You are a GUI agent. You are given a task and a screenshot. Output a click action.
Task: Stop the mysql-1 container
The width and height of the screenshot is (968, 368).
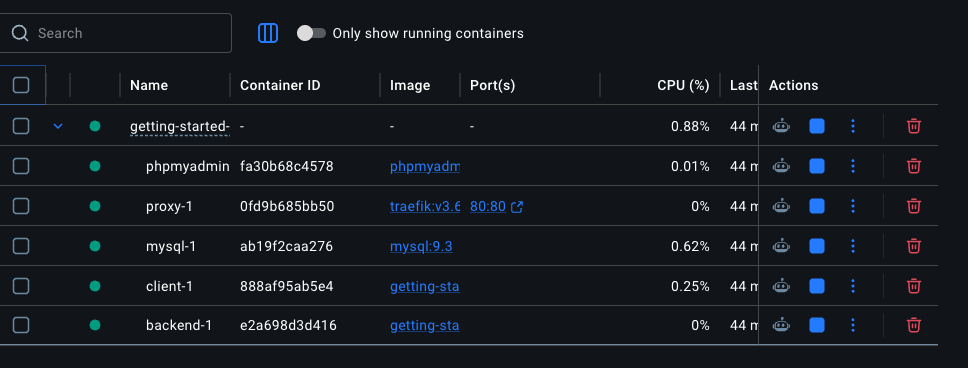[x=817, y=246]
